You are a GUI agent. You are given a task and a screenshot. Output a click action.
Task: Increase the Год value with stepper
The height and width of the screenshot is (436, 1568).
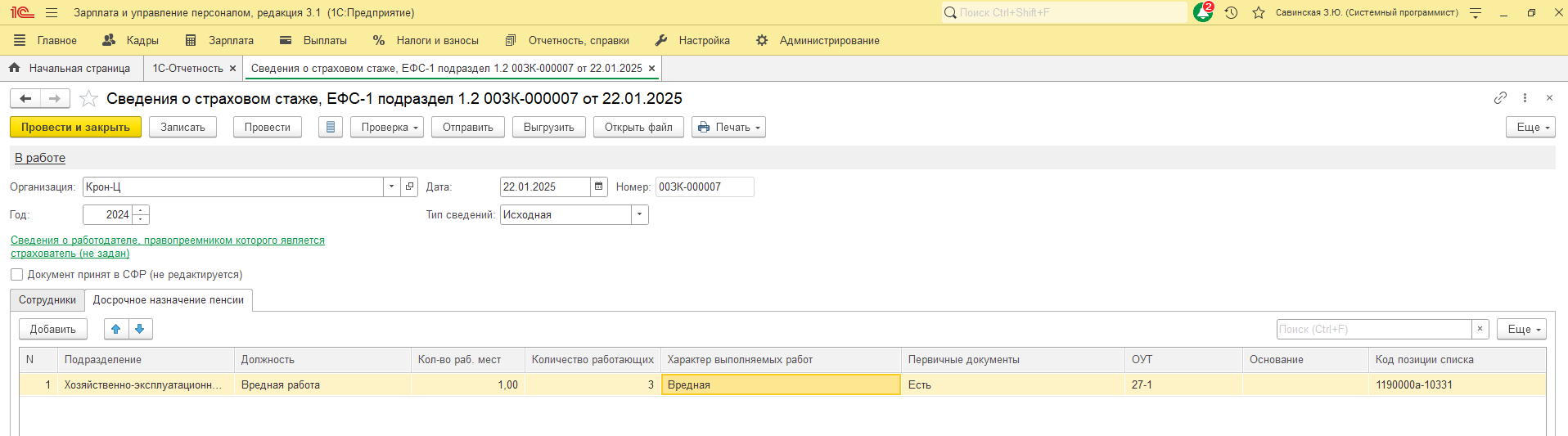click(142, 210)
